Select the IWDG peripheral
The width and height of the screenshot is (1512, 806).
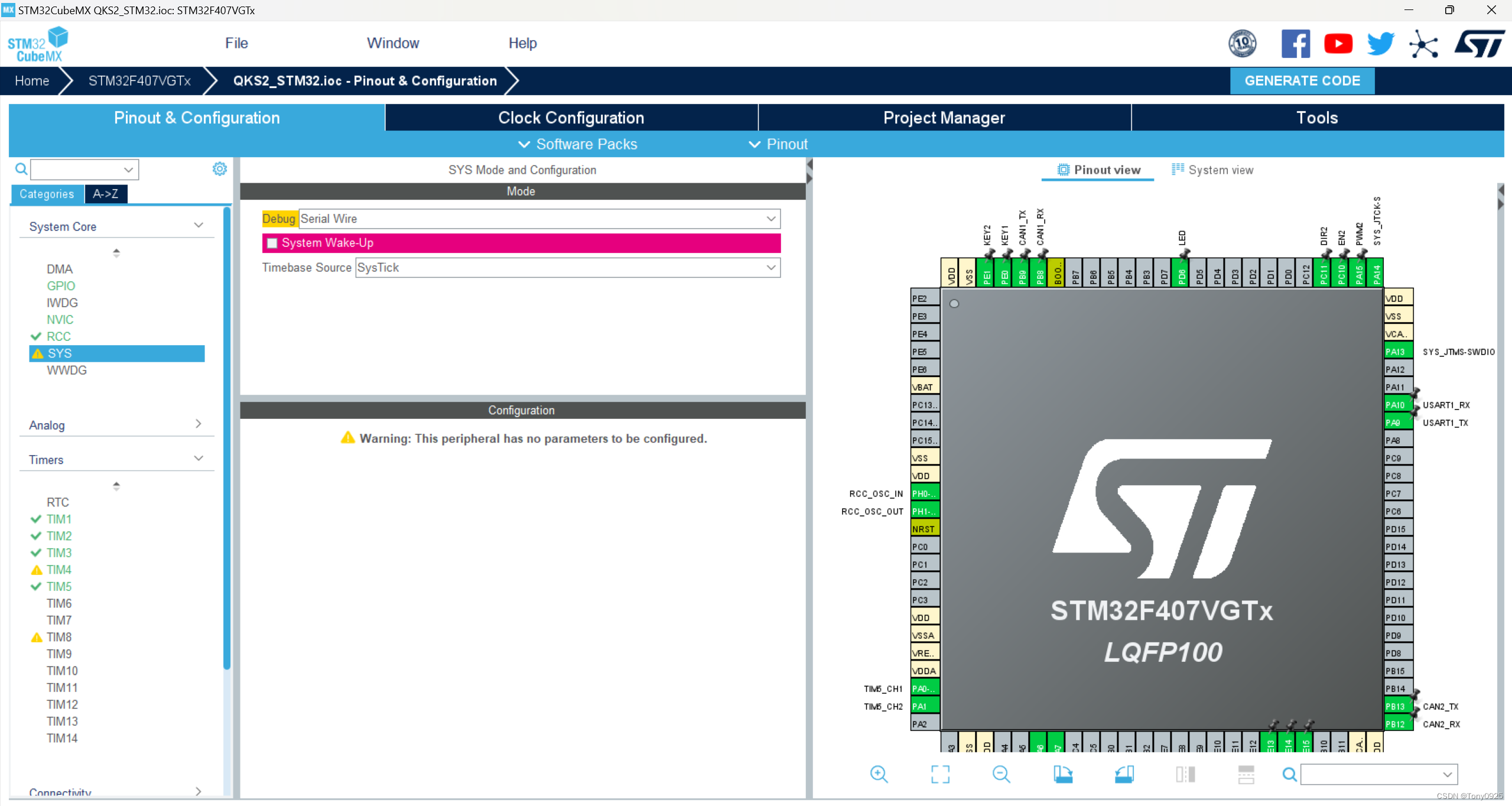(62, 303)
